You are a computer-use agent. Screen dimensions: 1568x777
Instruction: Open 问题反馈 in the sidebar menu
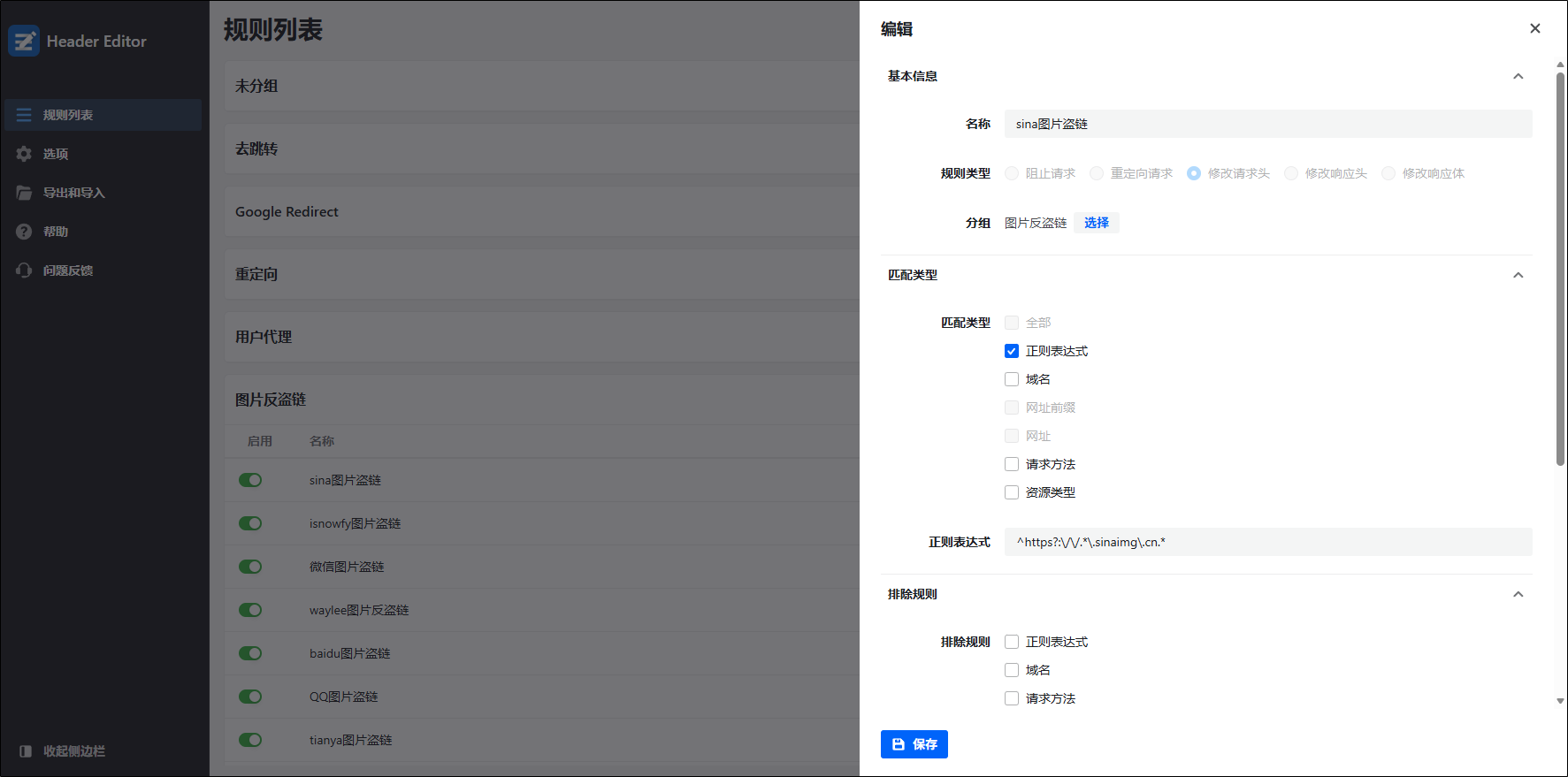pyautogui.click(x=103, y=270)
